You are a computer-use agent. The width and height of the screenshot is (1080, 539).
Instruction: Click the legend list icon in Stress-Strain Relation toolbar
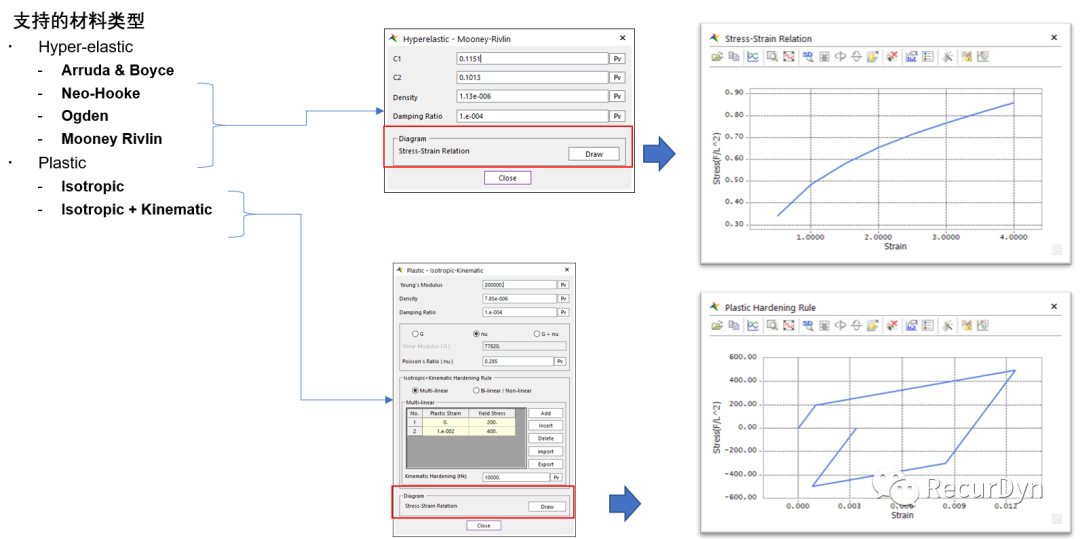click(927, 57)
